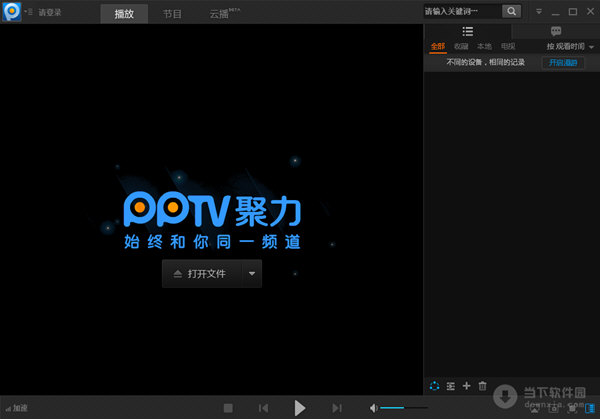Click the 请登录 login link
Viewport: 600px width, 419px height.
point(49,12)
